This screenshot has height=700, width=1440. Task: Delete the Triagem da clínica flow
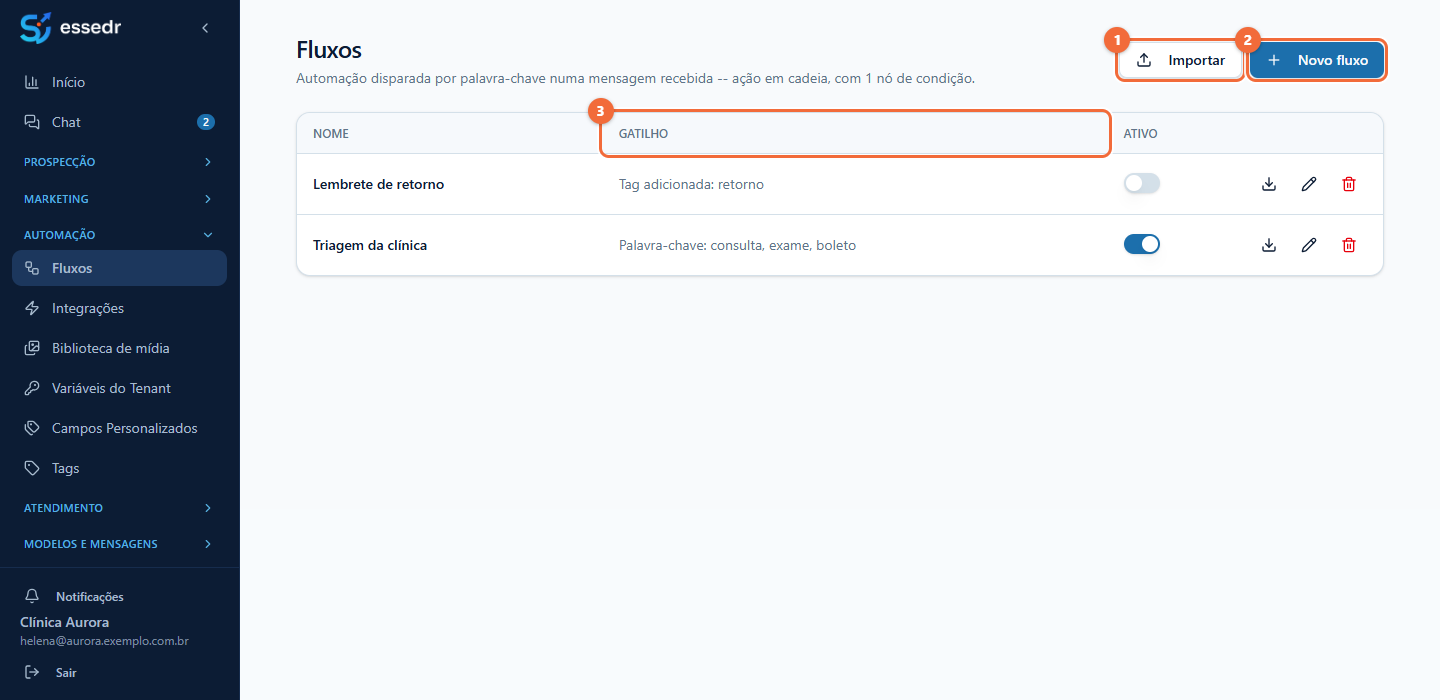click(x=1349, y=245)
